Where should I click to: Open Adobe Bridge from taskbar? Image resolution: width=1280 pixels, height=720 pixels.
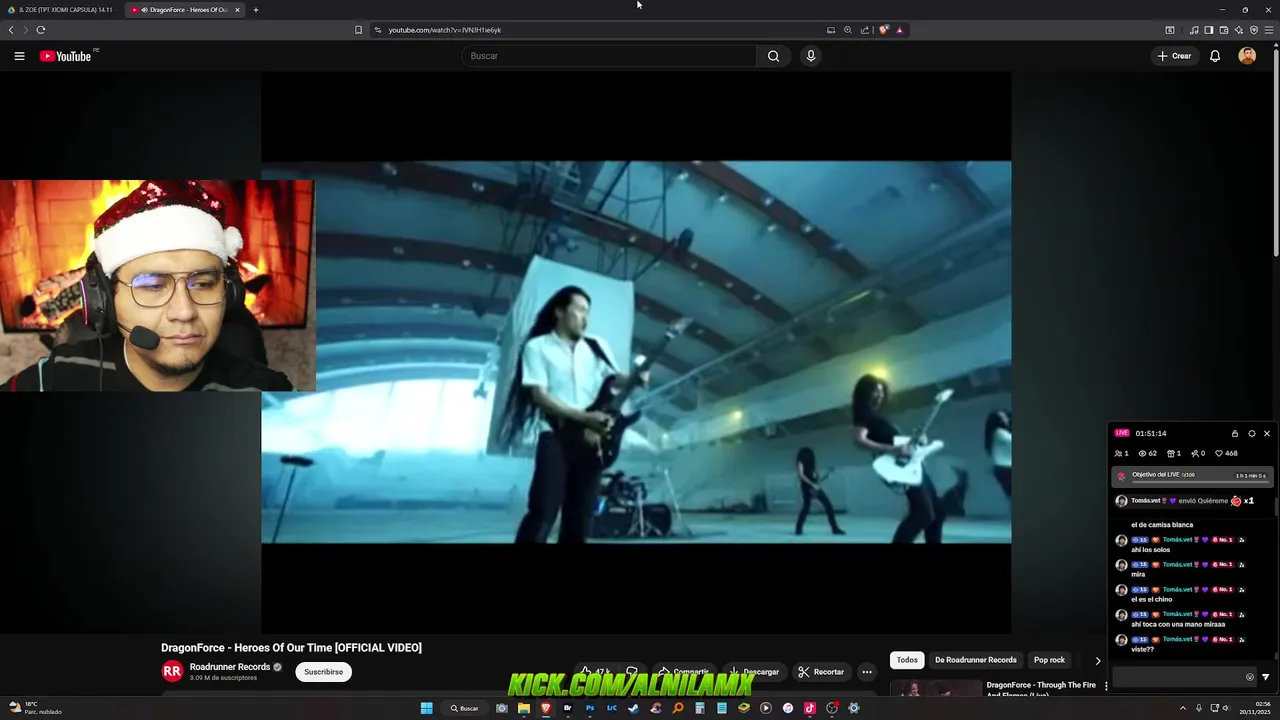568,708
